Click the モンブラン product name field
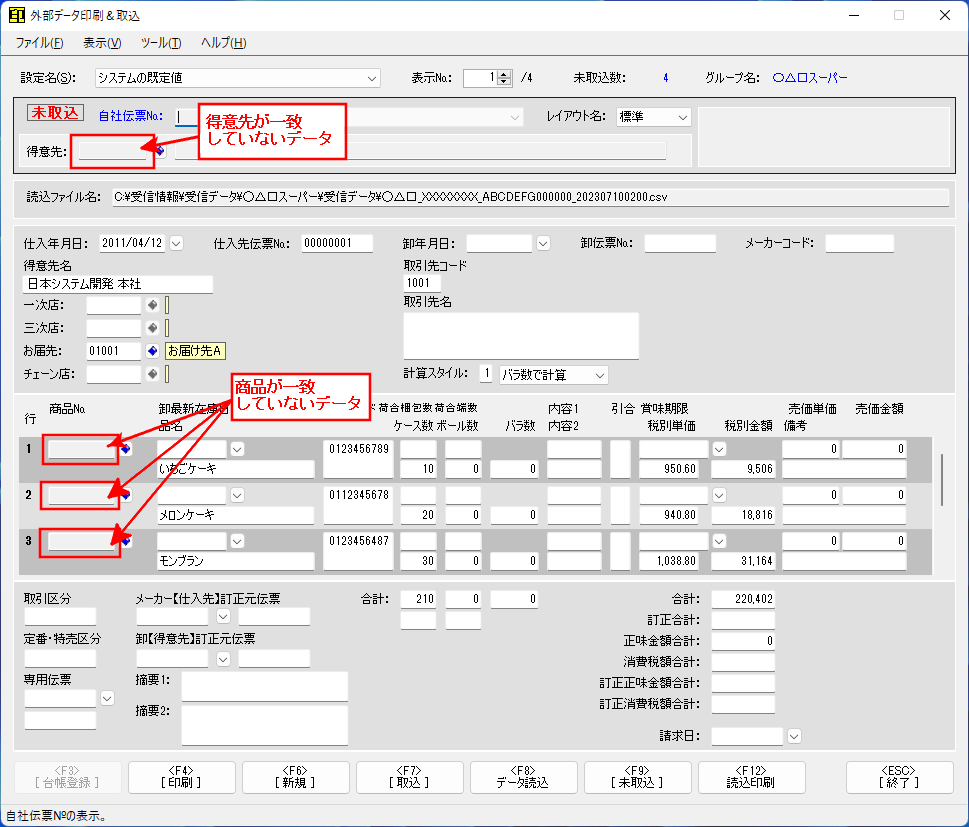The image size is (969, 827). [235, 561]
